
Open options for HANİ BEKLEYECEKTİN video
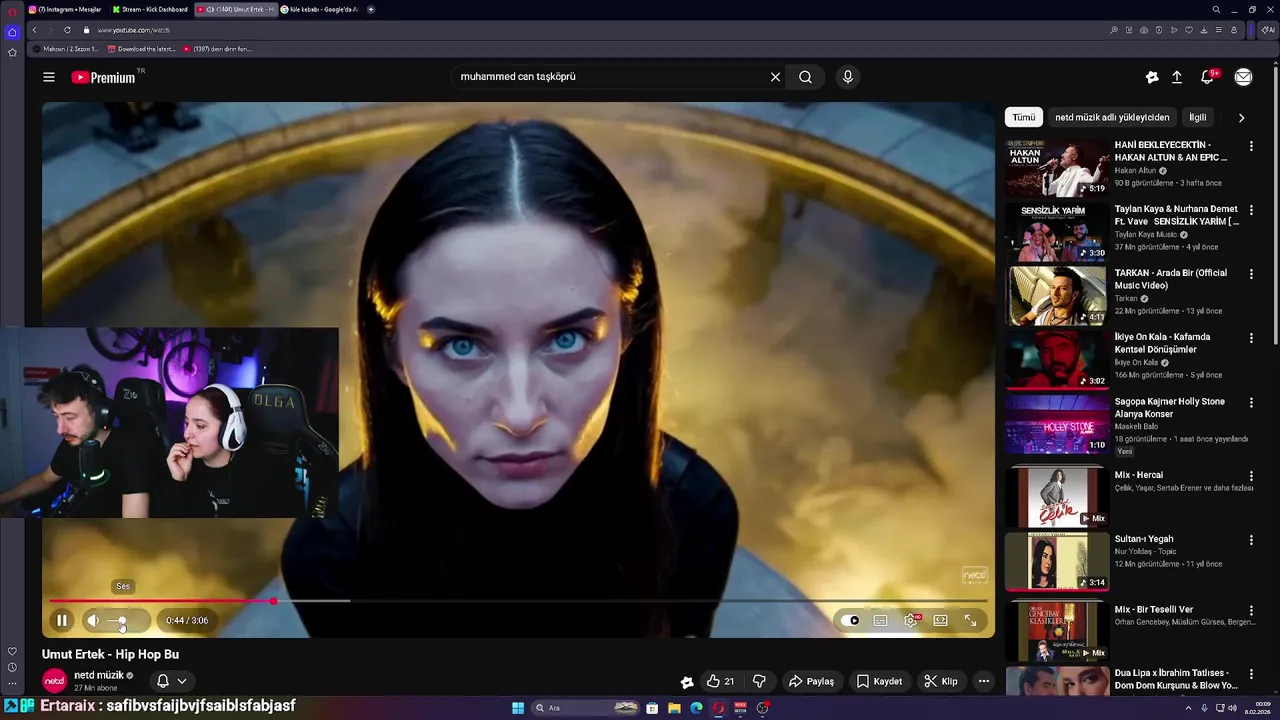pos(1251,146)
